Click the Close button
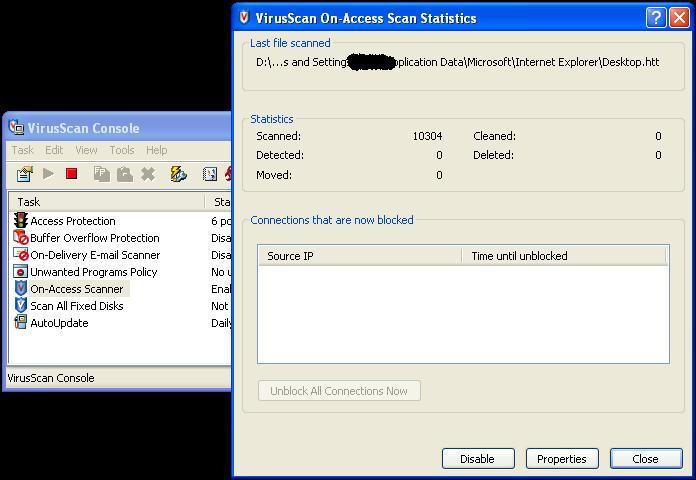 (646, 459)
